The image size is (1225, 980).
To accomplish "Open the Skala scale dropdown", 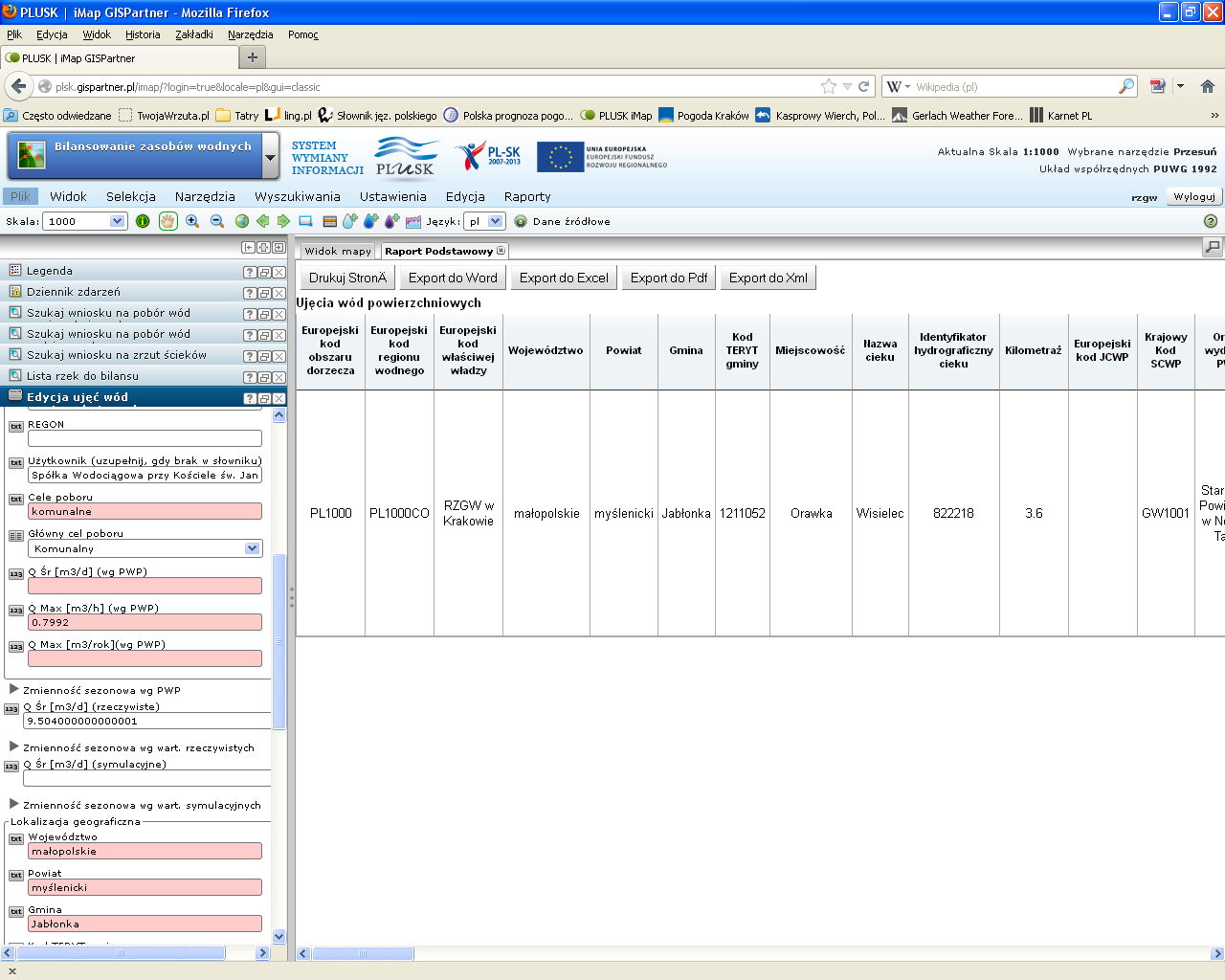I will [117, 221].
